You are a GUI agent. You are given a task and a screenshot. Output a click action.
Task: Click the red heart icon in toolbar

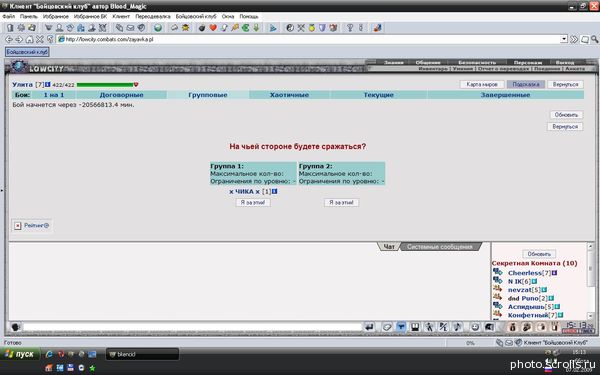213,28
